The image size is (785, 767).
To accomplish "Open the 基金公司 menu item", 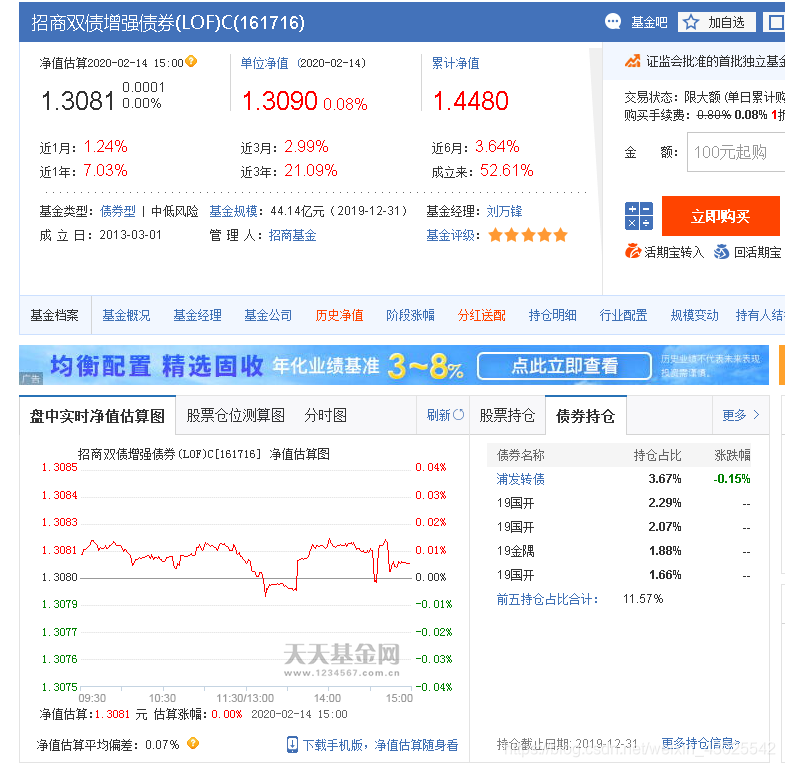I will (268, 315).
